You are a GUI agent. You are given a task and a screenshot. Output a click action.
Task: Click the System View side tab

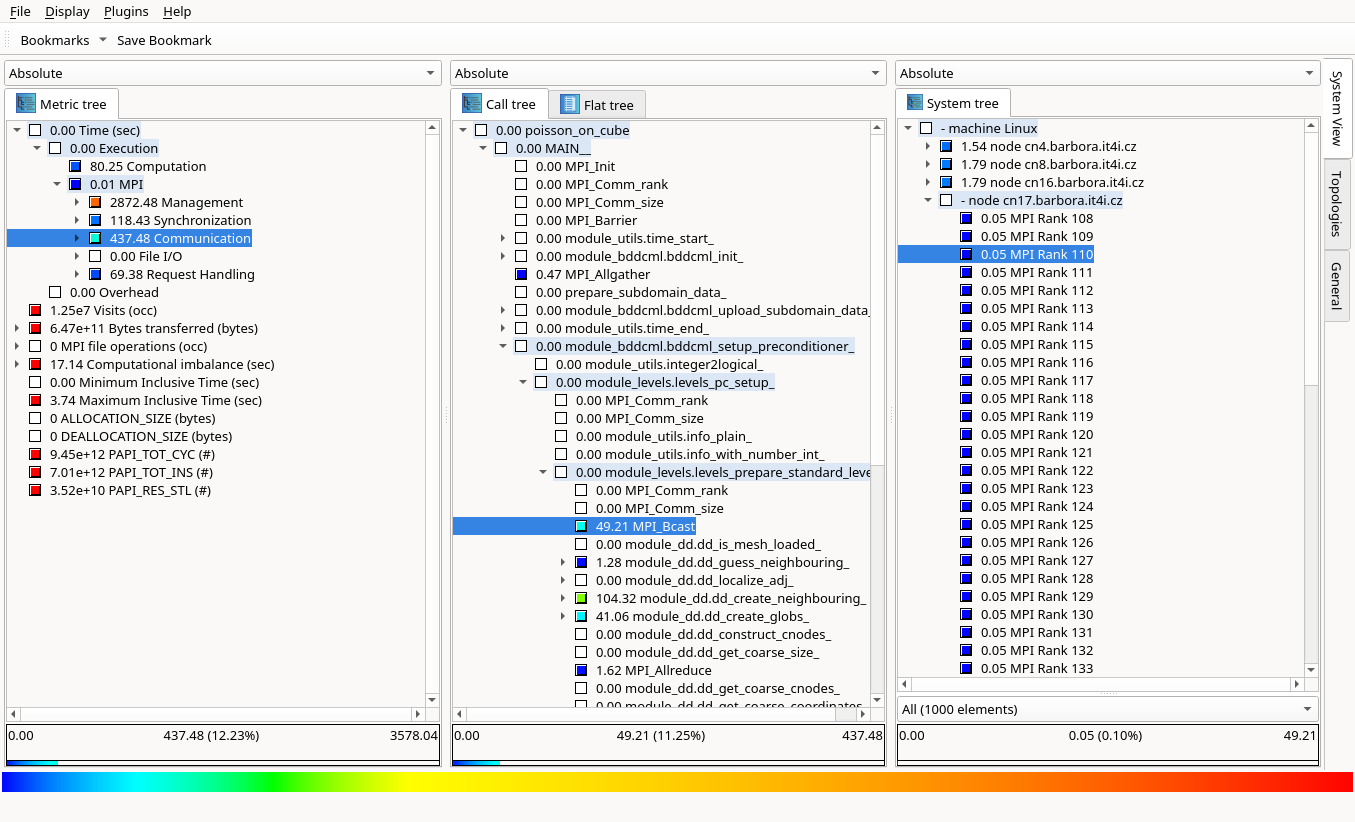point(1336,108)
